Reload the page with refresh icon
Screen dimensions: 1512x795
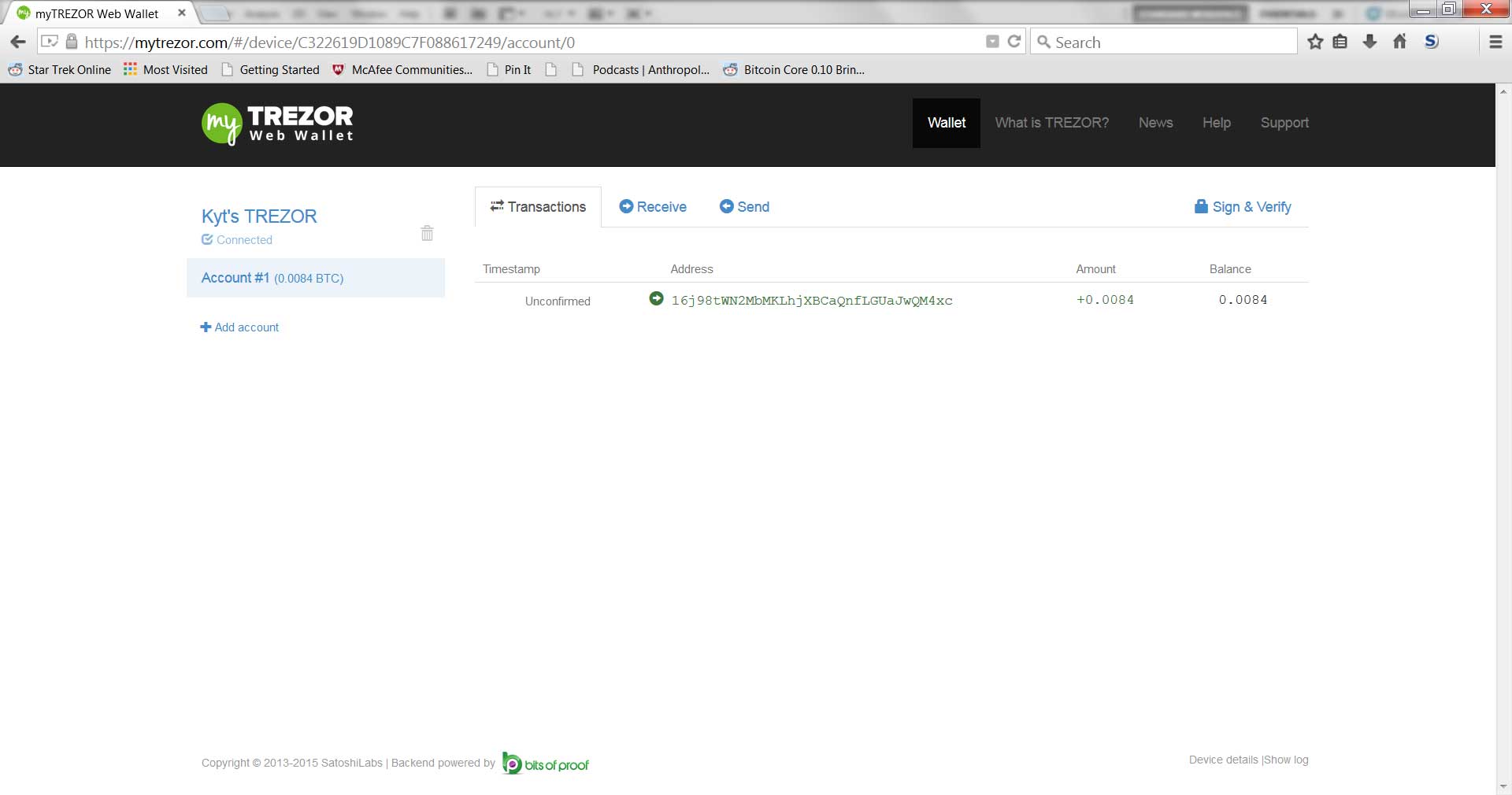click(1014, 42)
